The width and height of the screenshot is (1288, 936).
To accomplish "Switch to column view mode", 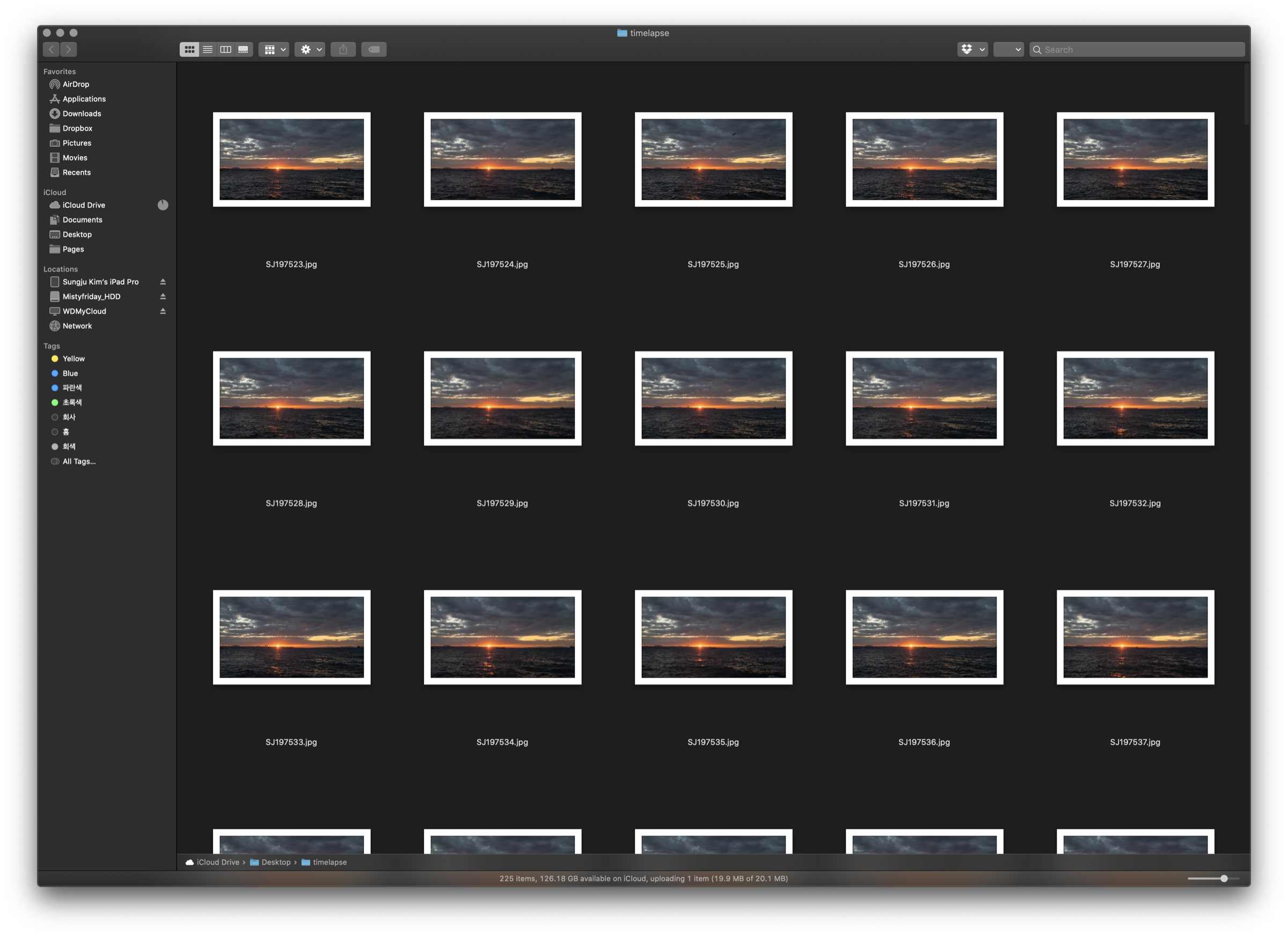I will tap(225, 49).
